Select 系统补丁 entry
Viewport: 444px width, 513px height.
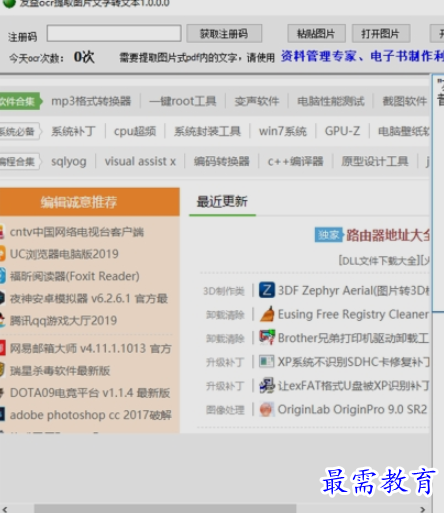coord(73,131)
